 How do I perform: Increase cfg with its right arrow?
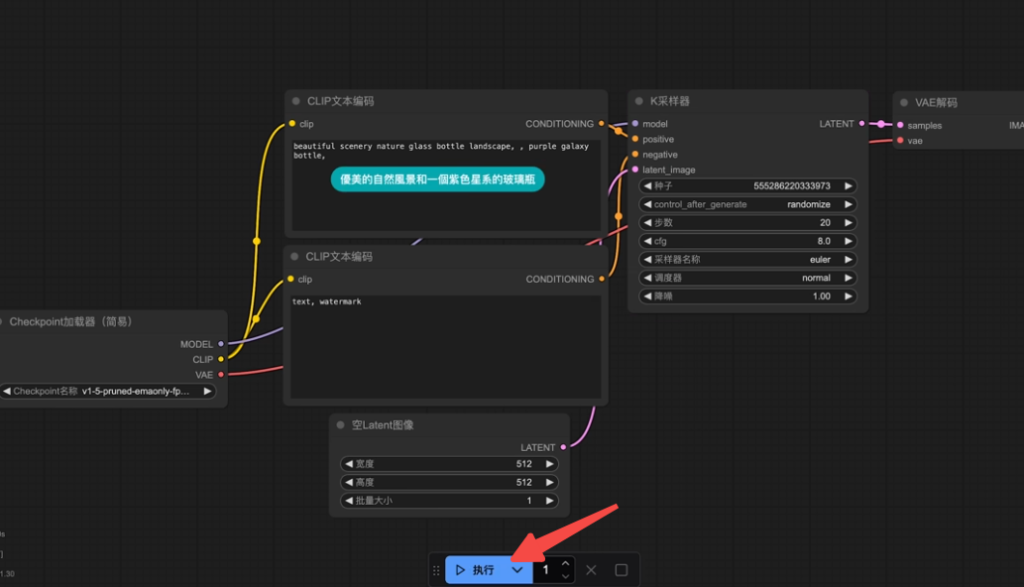pyautogui.click(x=849, y=241)
